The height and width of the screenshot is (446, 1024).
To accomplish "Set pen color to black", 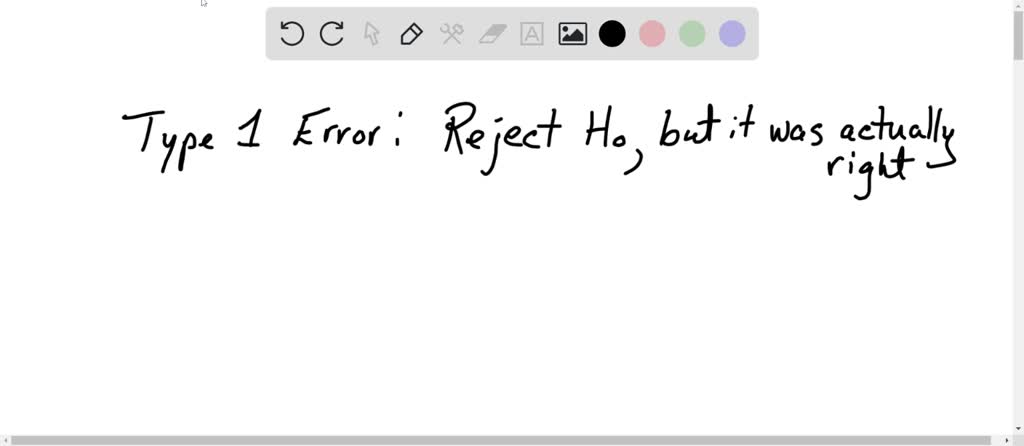I will click(x=612, y=33).
